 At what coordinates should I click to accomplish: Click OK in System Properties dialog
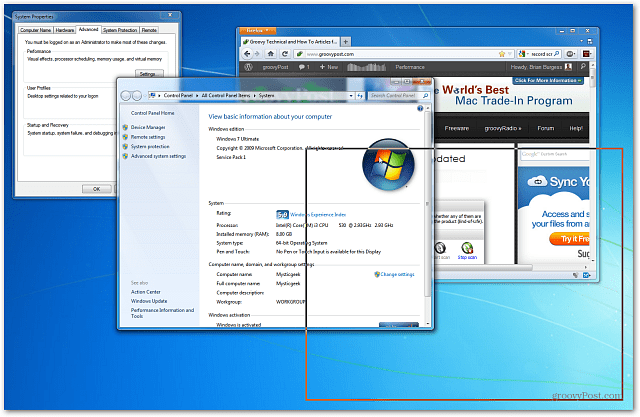click(96, 189)
